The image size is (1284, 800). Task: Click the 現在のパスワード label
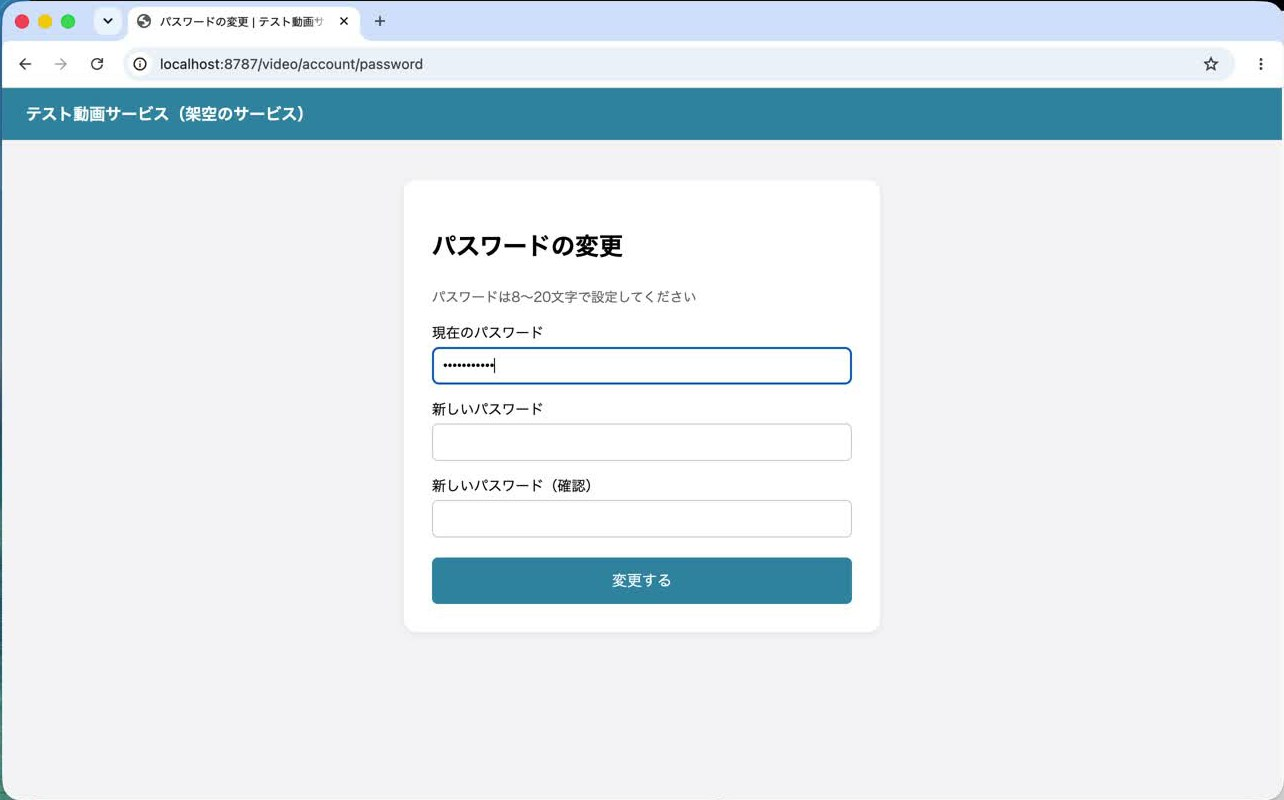pyautogui.click(x=487, y=333)
